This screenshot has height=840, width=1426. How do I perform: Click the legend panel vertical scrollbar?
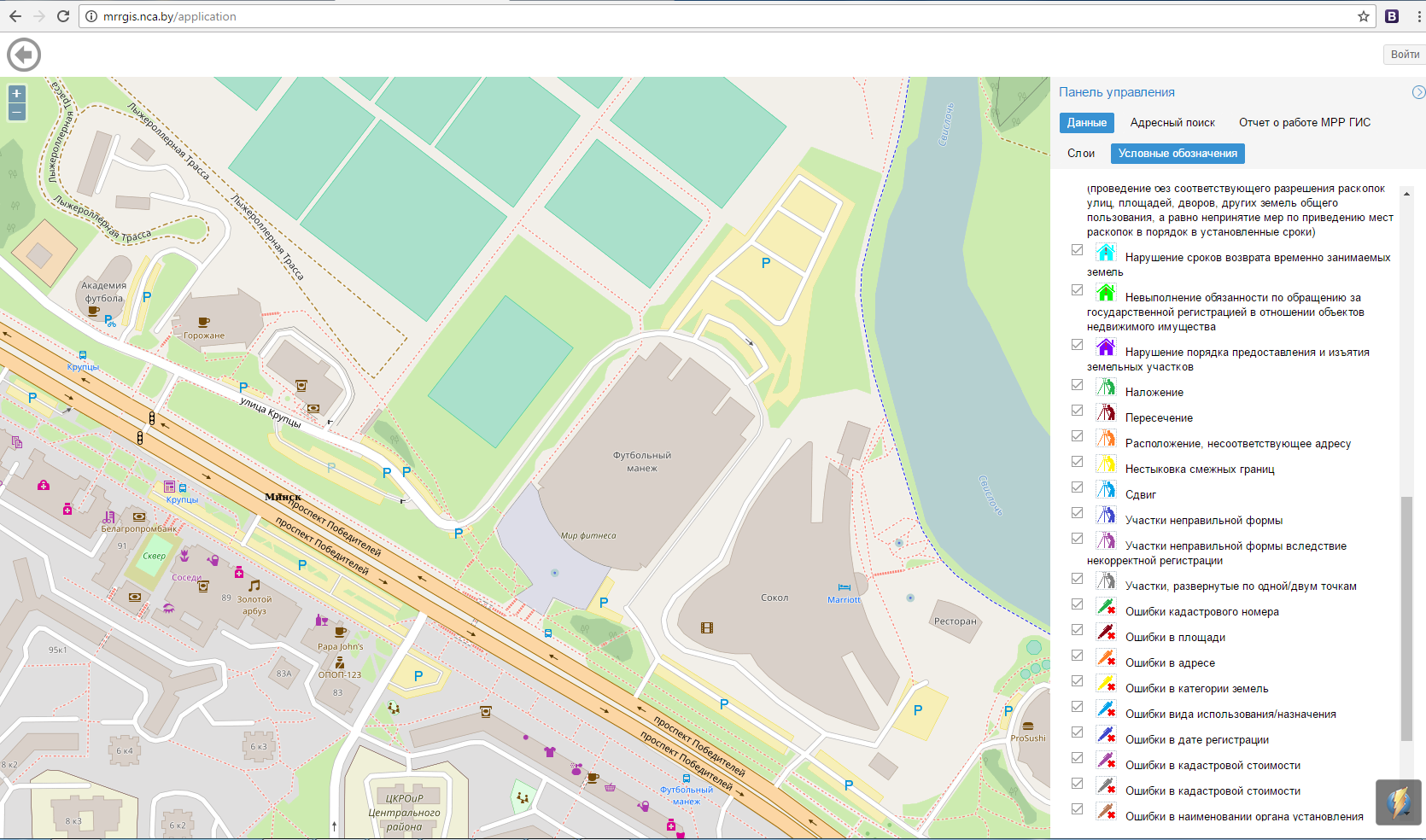pyautogui.click(x=1406, y=619)
